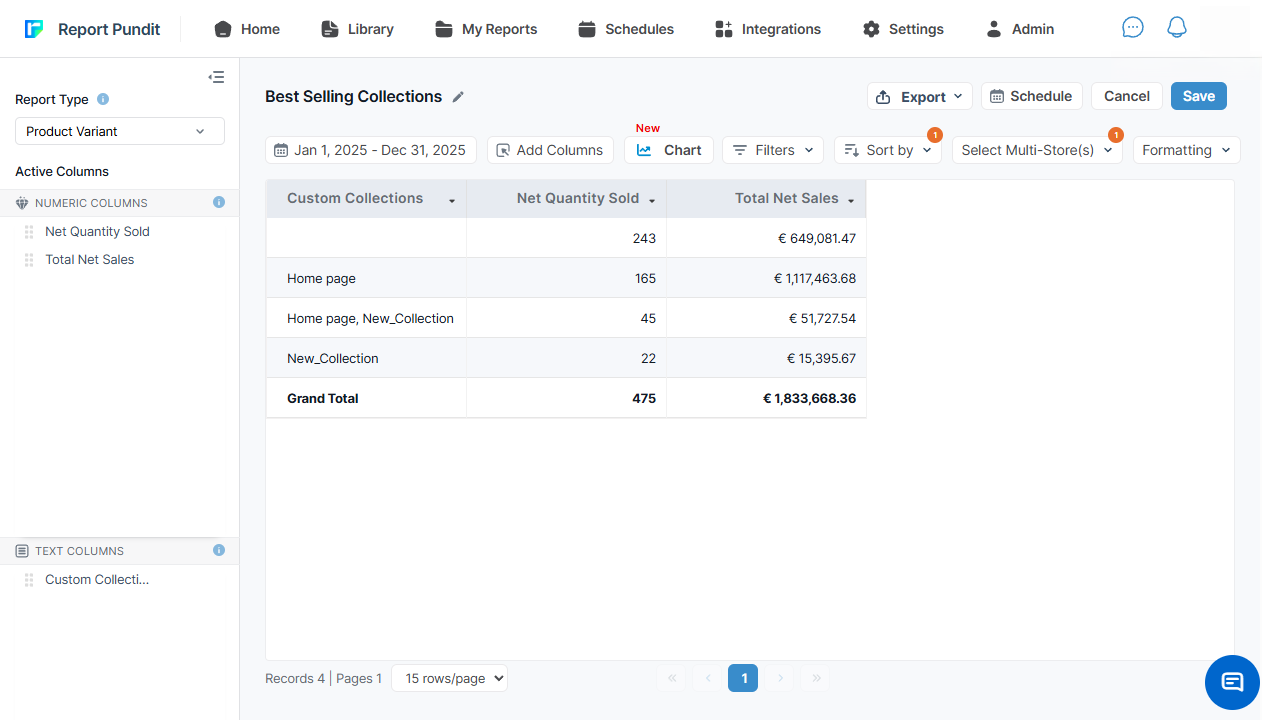This screenshot has height=720, width=1262.
Task: Expand the Filters dropdown
Action: [x=773, y=150]
